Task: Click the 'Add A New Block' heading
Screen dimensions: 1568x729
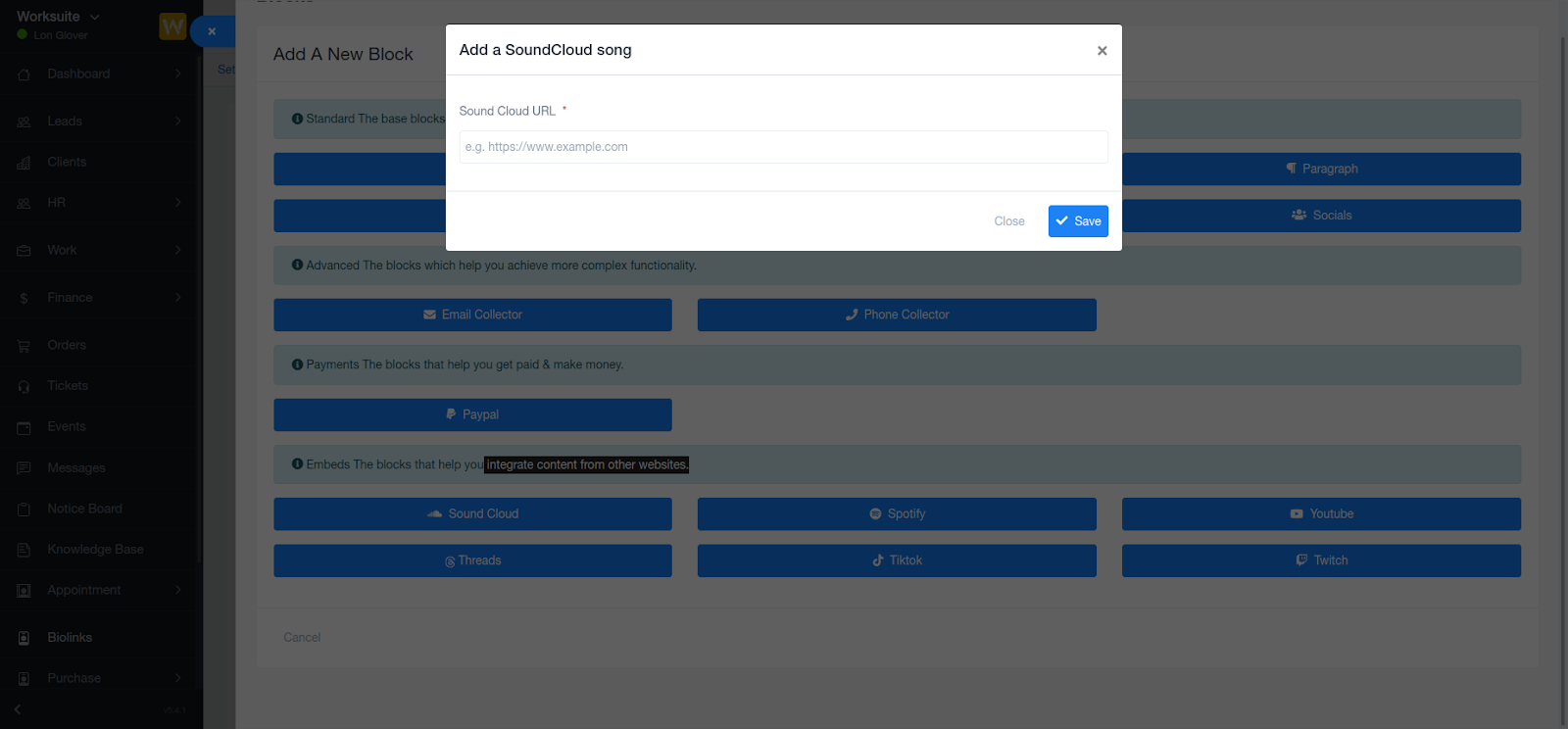Action: point(343,55)
